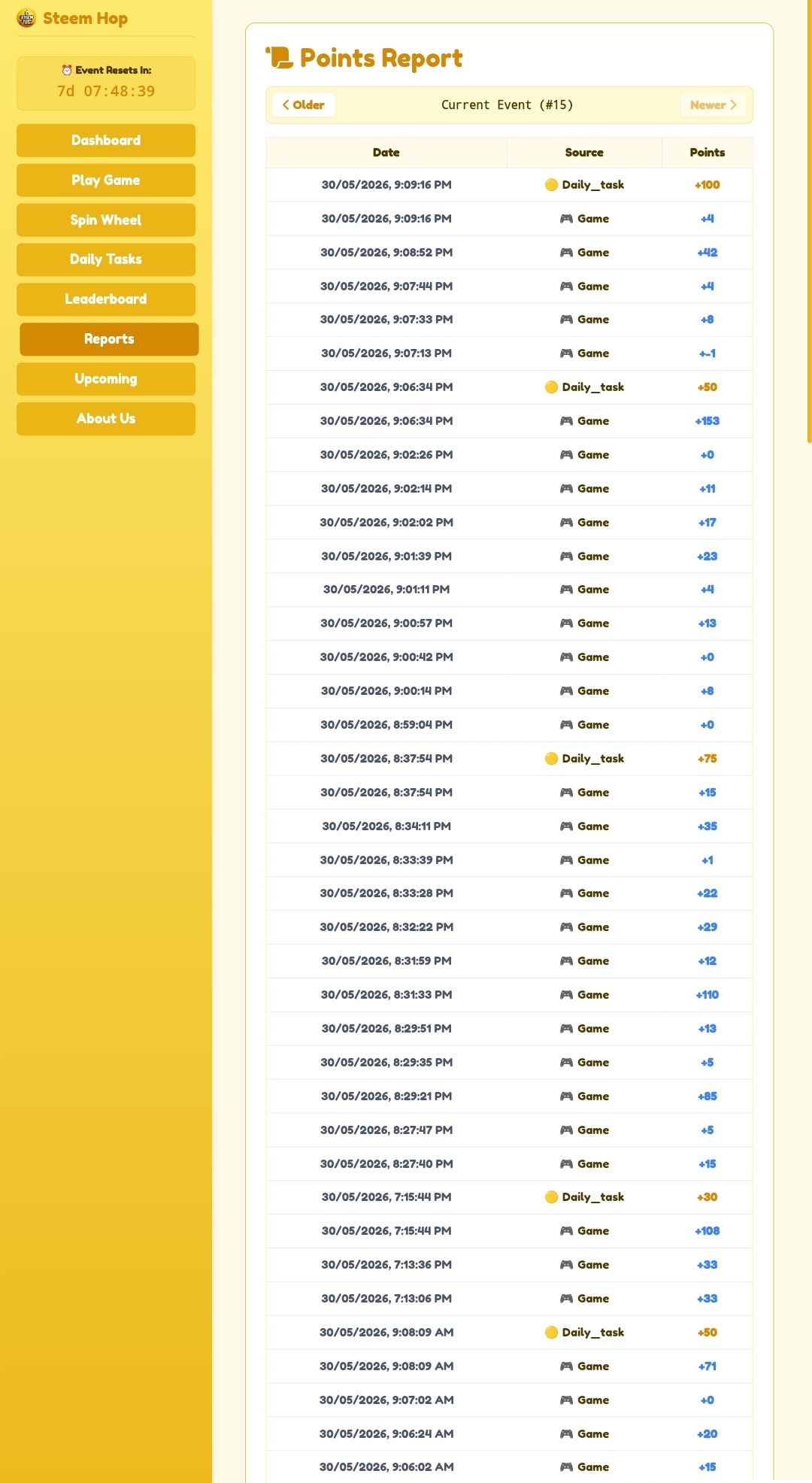Click the +20 points value
The height and width of the screenshot is (1483, 812).
click(707, 1434)
